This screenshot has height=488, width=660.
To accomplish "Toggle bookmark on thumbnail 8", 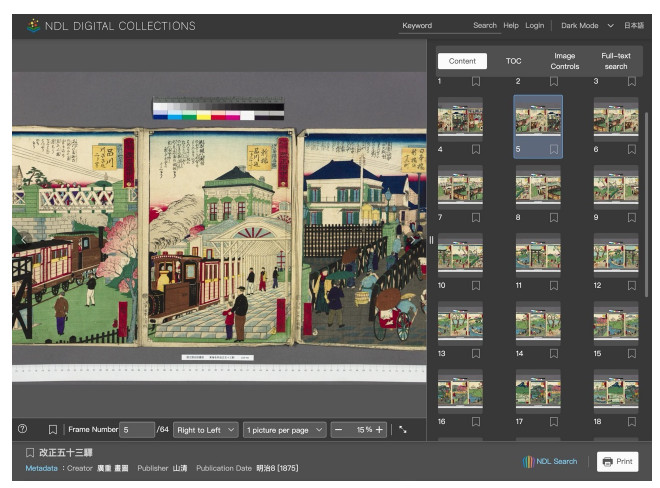I will click(554, 217).
